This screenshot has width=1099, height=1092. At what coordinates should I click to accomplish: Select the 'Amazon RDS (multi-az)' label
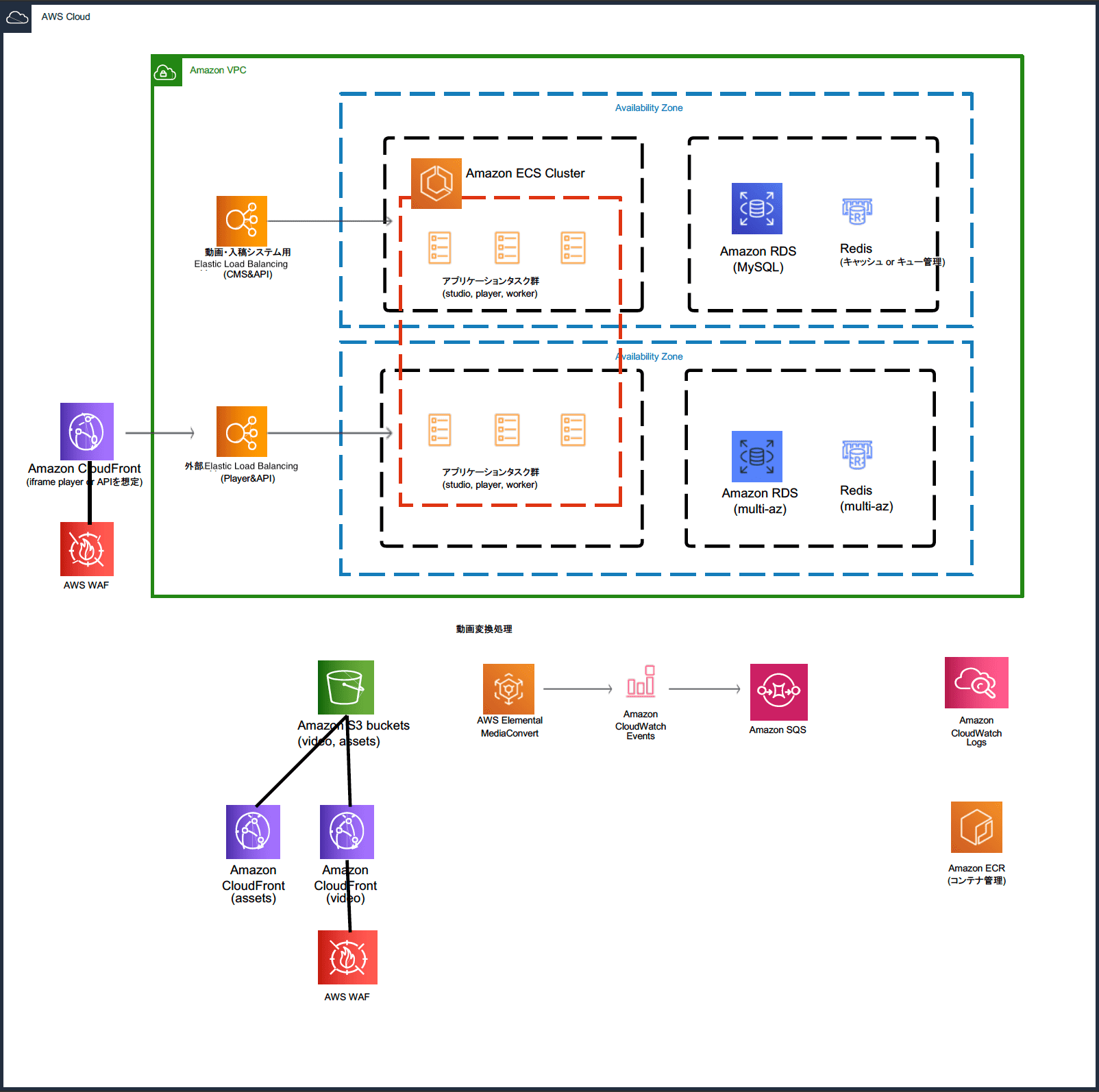click(760, 501)
